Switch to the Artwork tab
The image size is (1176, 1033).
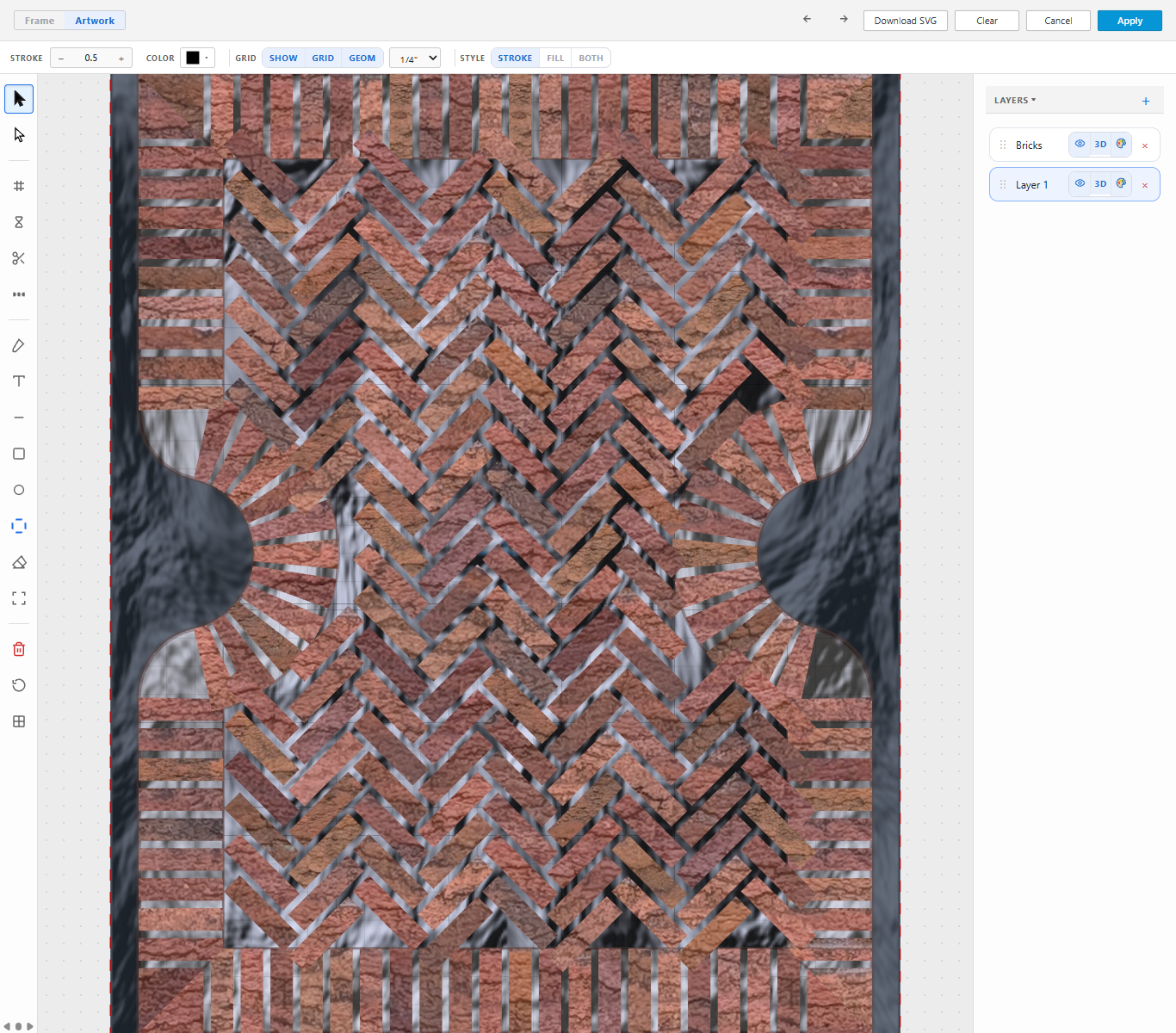[95, 21]
